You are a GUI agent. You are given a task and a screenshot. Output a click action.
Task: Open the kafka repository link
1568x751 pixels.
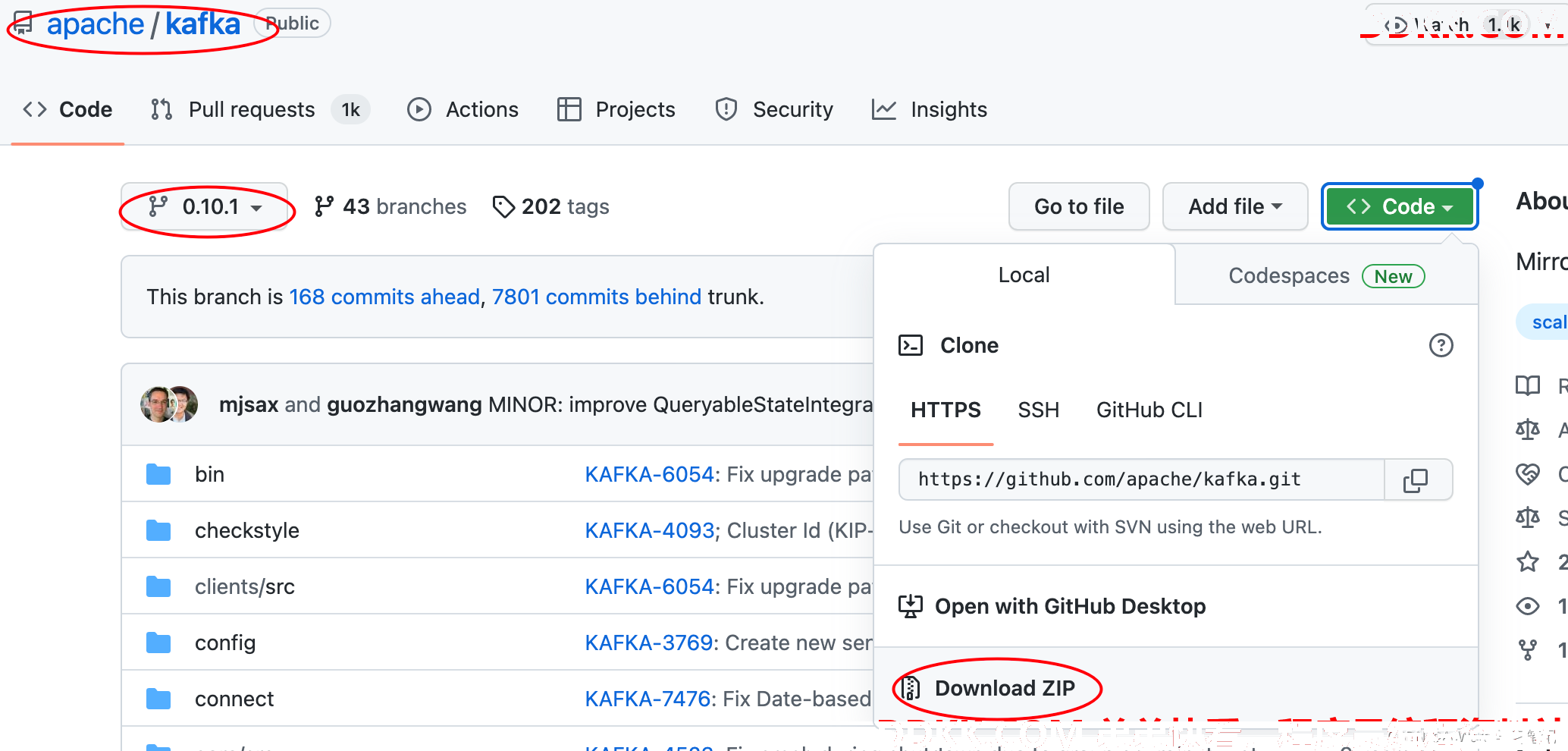coord(202,24)
